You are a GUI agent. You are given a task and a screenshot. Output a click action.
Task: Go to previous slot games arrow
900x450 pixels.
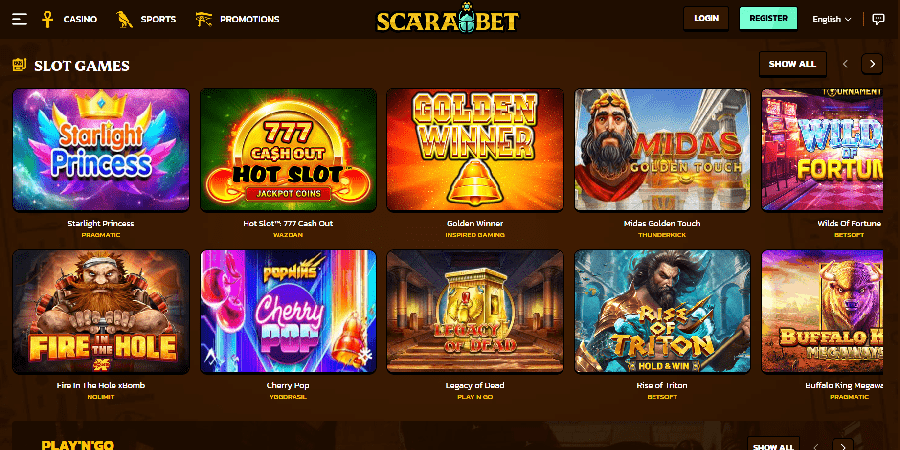(x=845, y=64)
